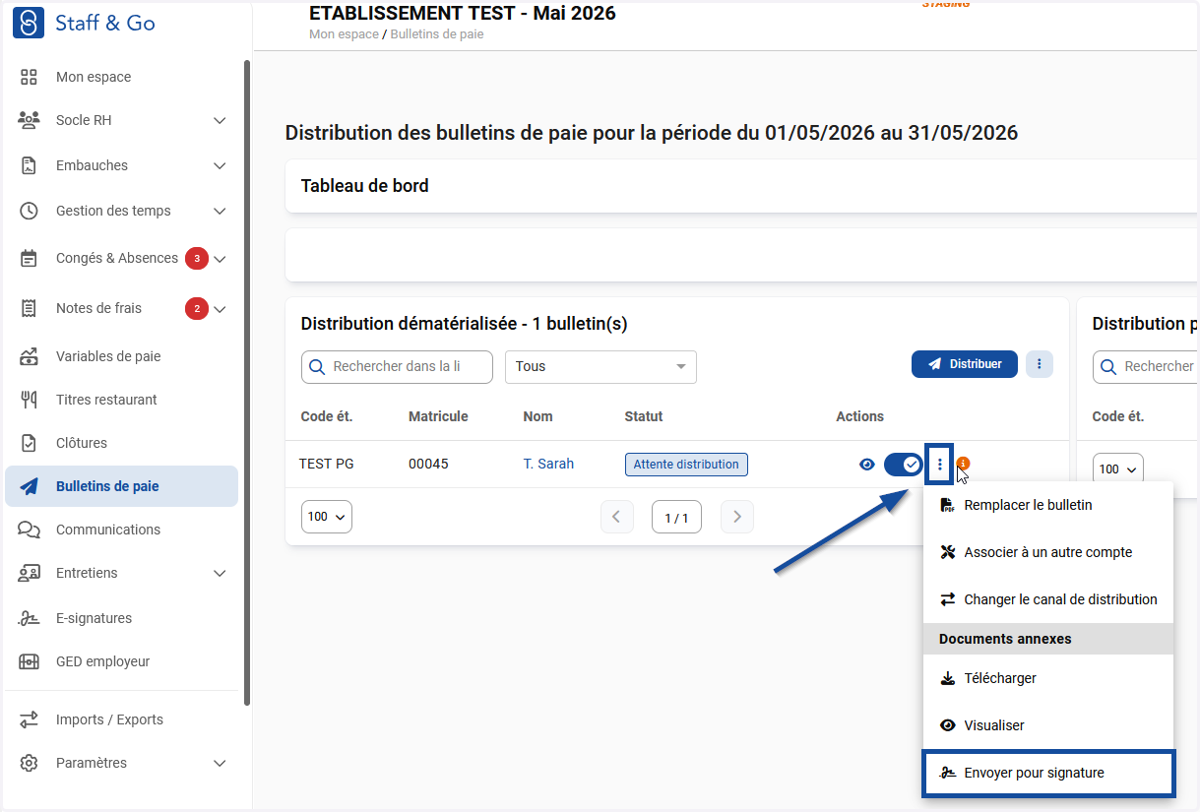Click the red badge 3 on Congés & Absences
This screenshot has width=1200, height=812.
pyautogui.click(x=196, y=258)
